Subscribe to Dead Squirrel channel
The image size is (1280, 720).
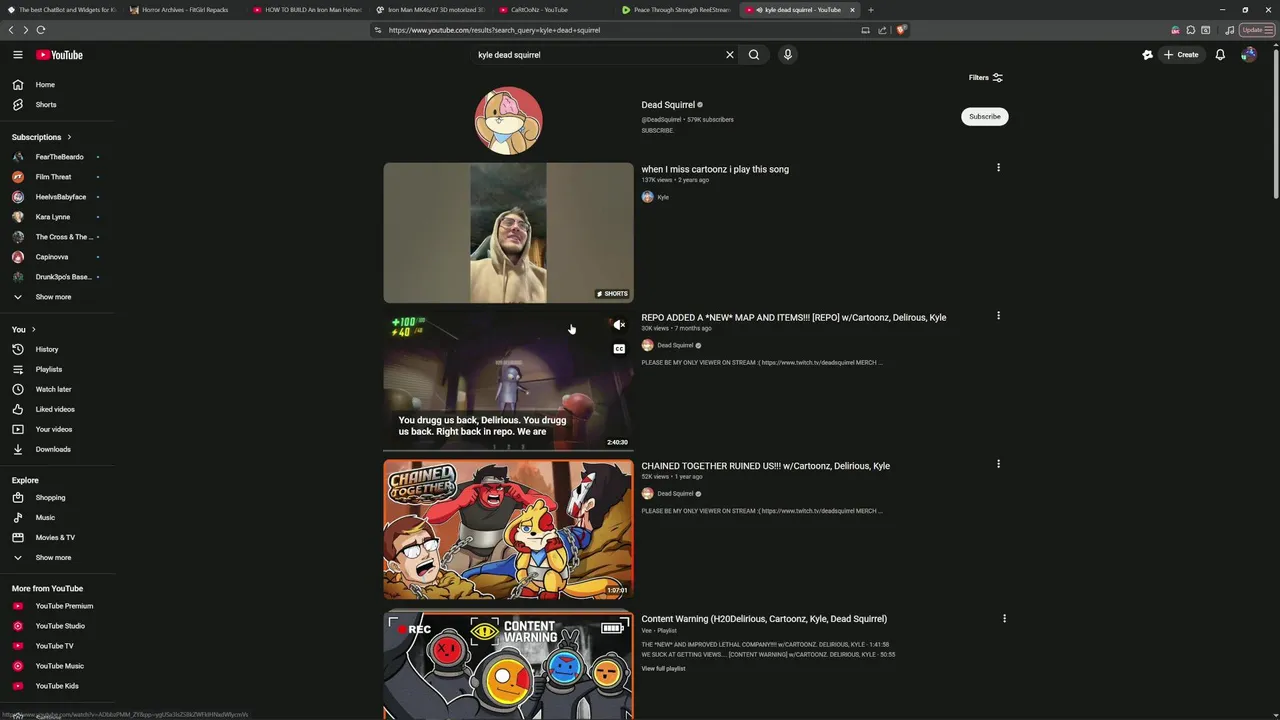[985, 117]
